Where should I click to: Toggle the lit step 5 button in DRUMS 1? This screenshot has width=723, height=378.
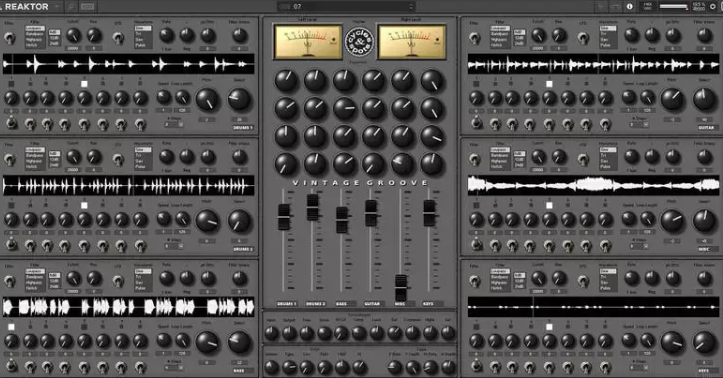84,84
